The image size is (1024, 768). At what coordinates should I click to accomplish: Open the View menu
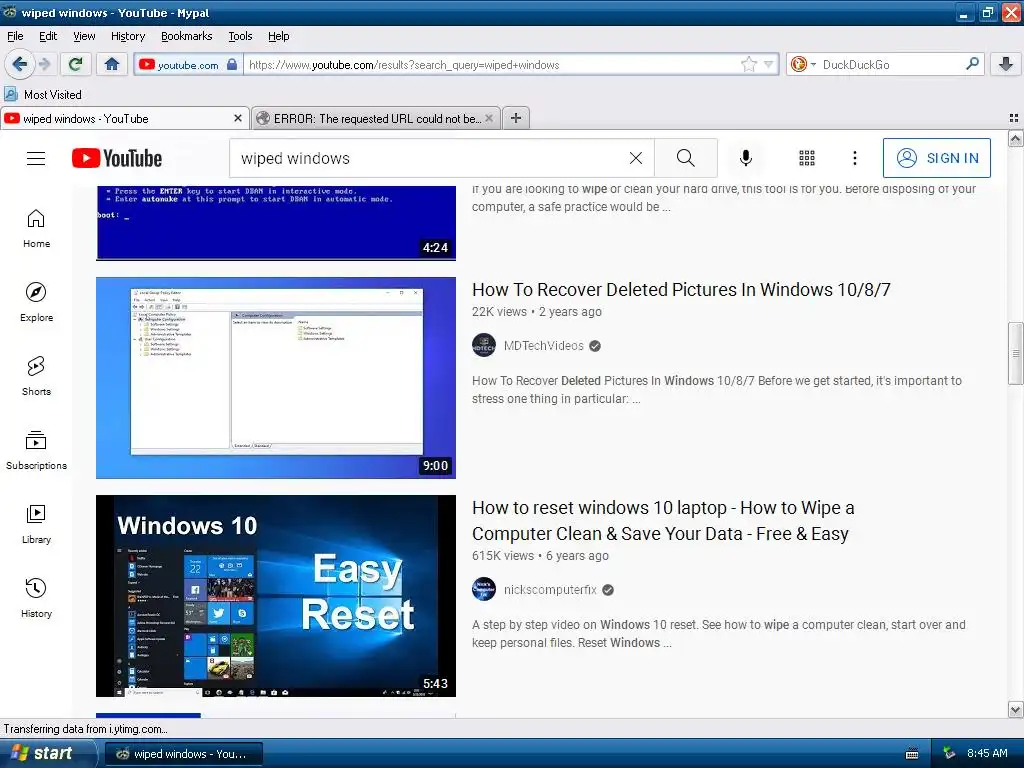[x=84, y=36]
